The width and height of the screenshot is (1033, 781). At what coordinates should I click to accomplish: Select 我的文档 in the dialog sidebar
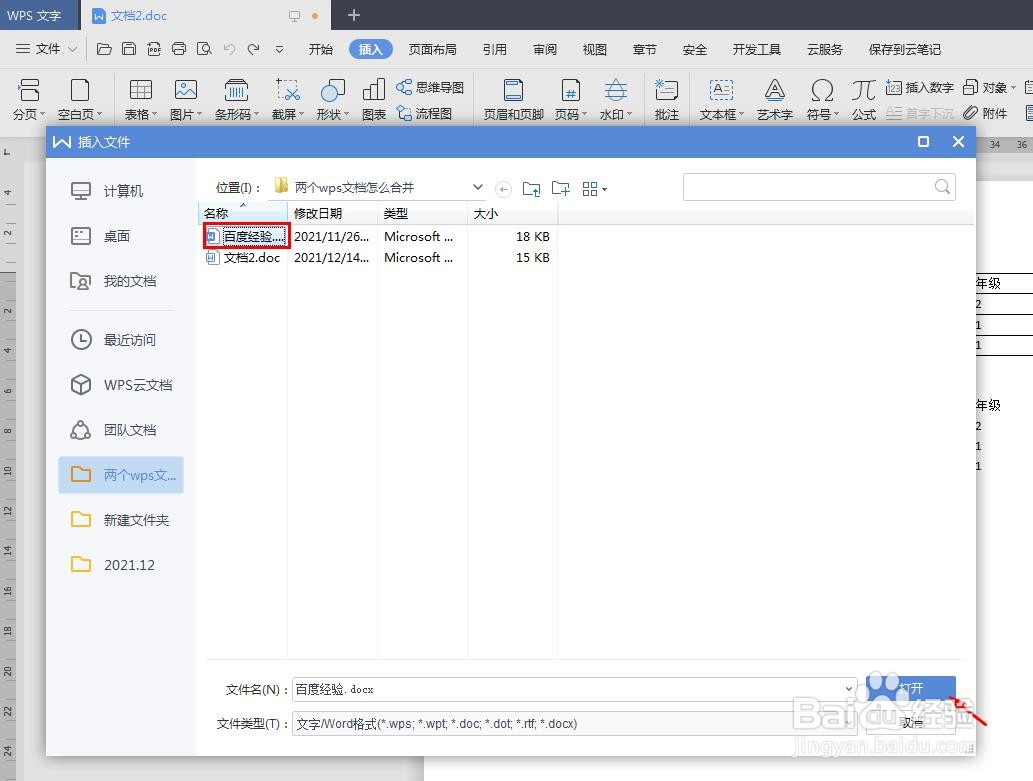point(121,281)
